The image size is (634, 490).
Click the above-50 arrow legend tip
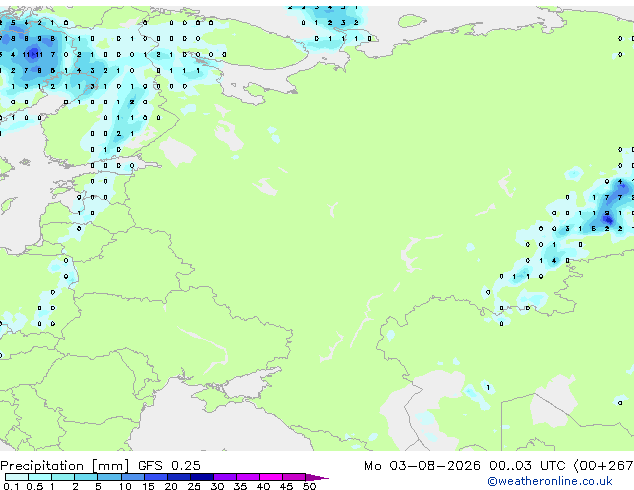tap(317, 477)
